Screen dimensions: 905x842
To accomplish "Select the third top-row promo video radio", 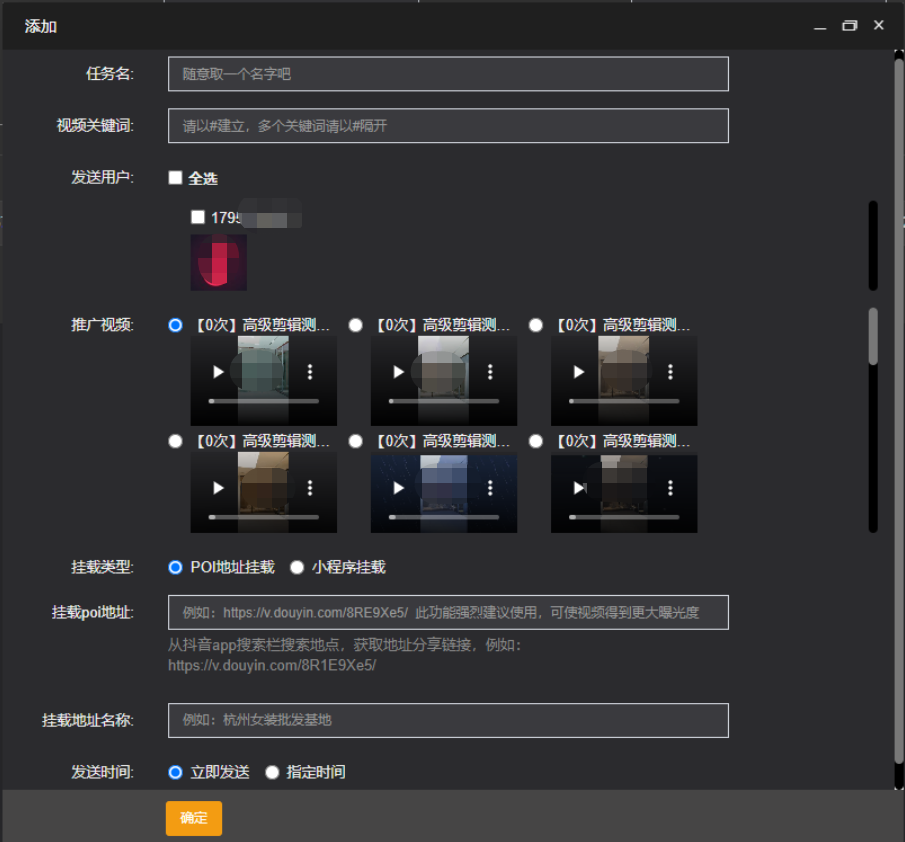I will (536, 325).
